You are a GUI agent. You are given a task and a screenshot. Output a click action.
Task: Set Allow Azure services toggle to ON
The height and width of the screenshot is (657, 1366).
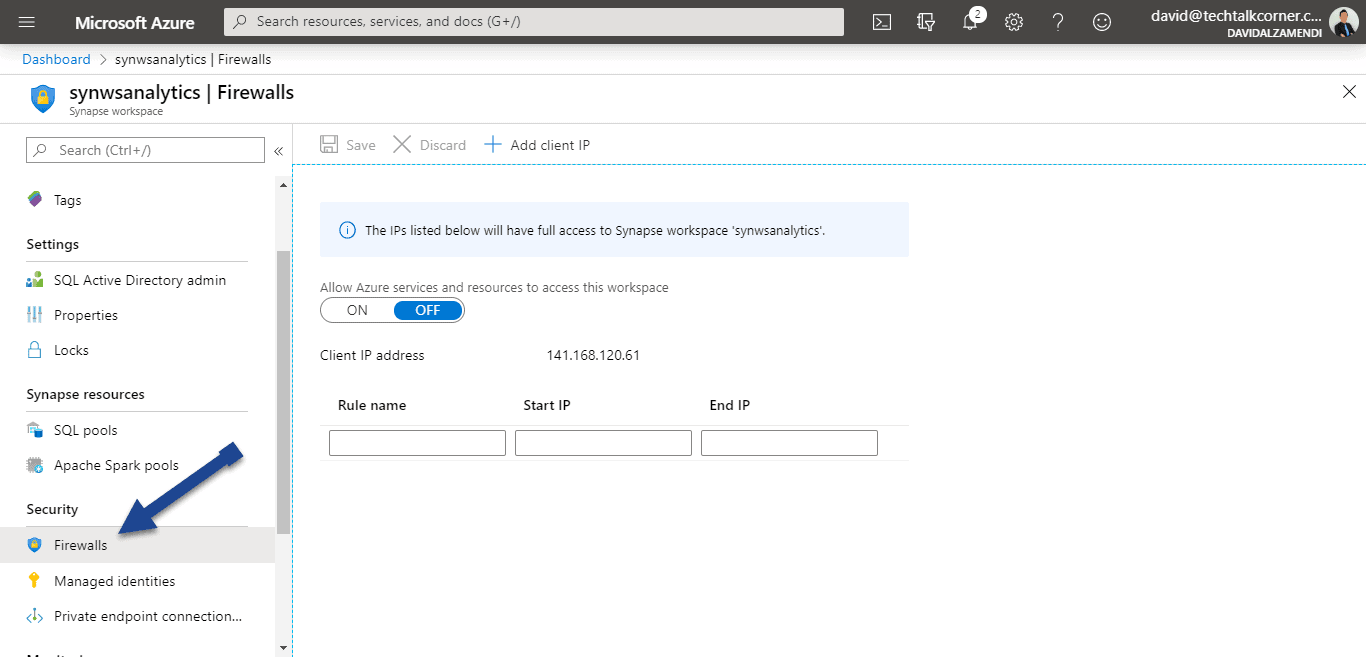355,310
